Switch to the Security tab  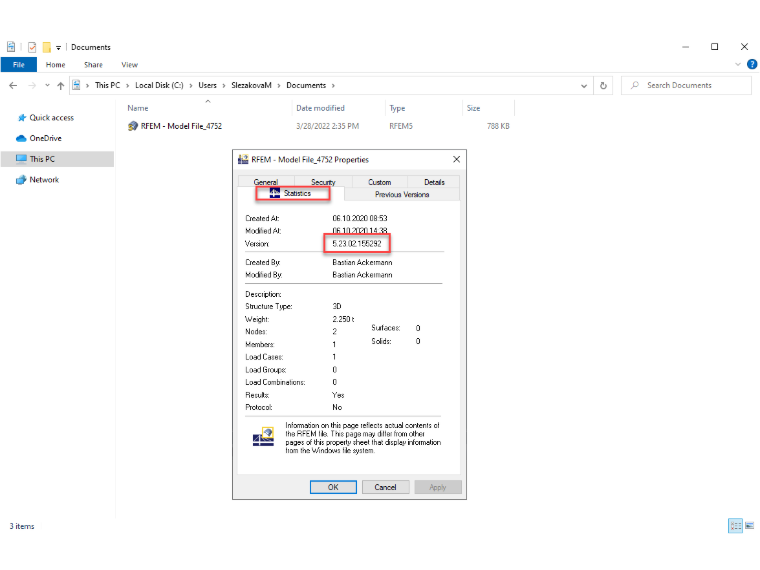coord(323,182)
